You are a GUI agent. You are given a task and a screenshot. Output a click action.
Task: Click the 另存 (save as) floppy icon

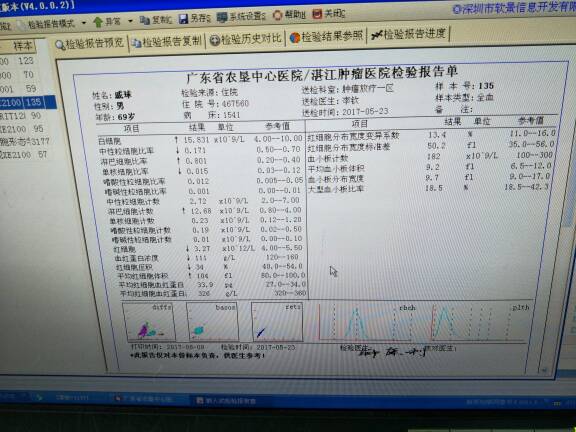183,19
